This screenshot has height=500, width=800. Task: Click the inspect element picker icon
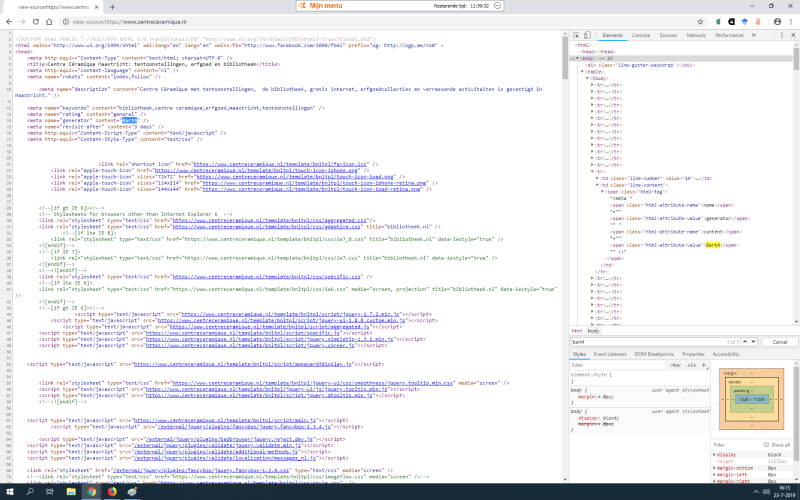click(x=577, y=35)
